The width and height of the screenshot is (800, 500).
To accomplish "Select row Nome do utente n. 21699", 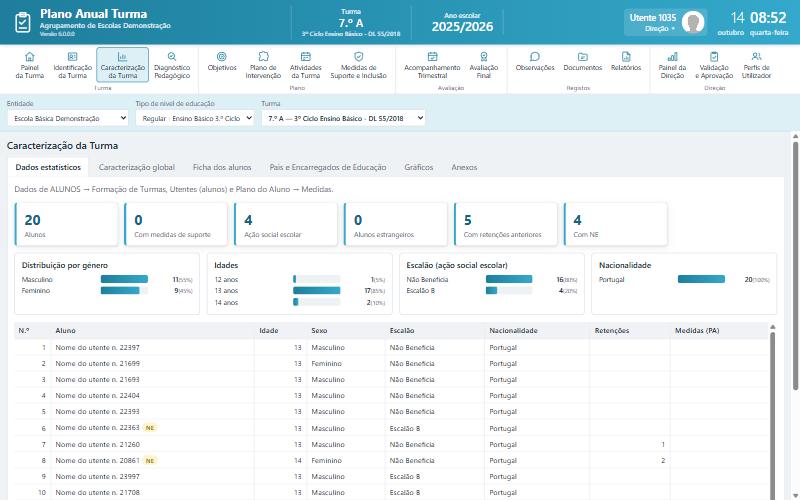I will (391, 364).
